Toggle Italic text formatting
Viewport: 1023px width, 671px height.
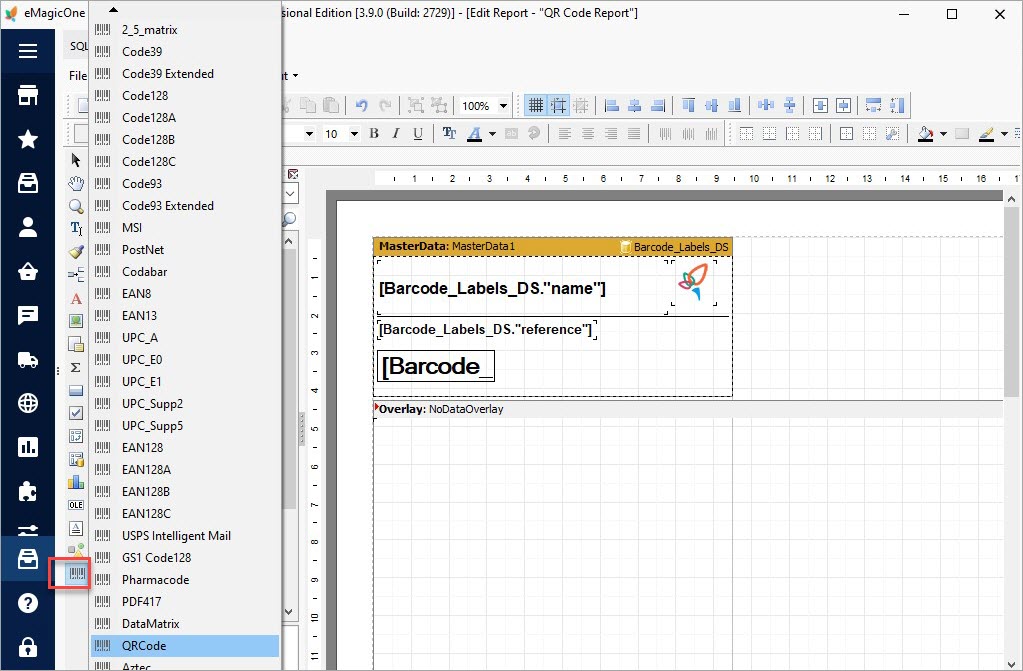[395, 134]
